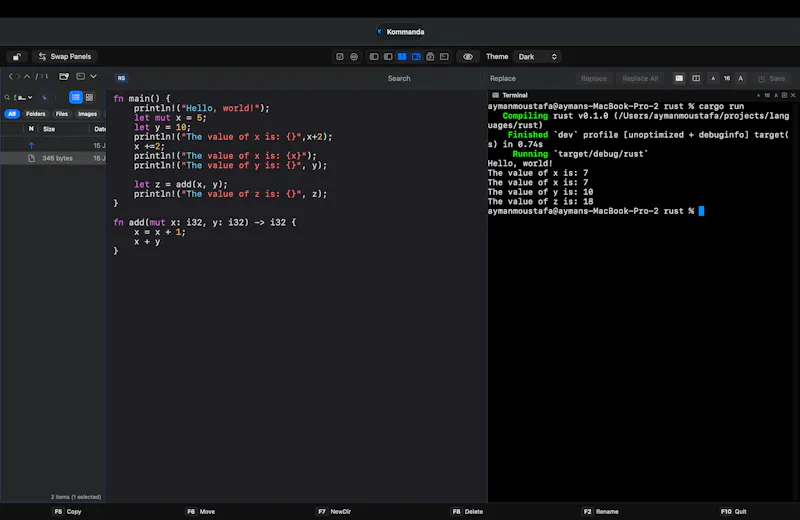Expand the chevron dropdown in the file panel
Image resolution: width=800 pixels, height=520 pixels.
point(93,77)
